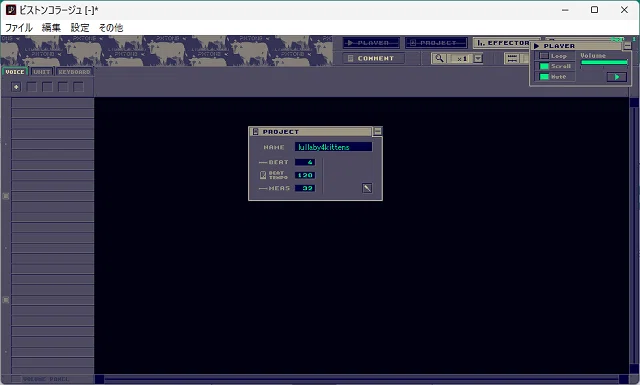
Task: Click the Project panel title icon
Action: 256,131
